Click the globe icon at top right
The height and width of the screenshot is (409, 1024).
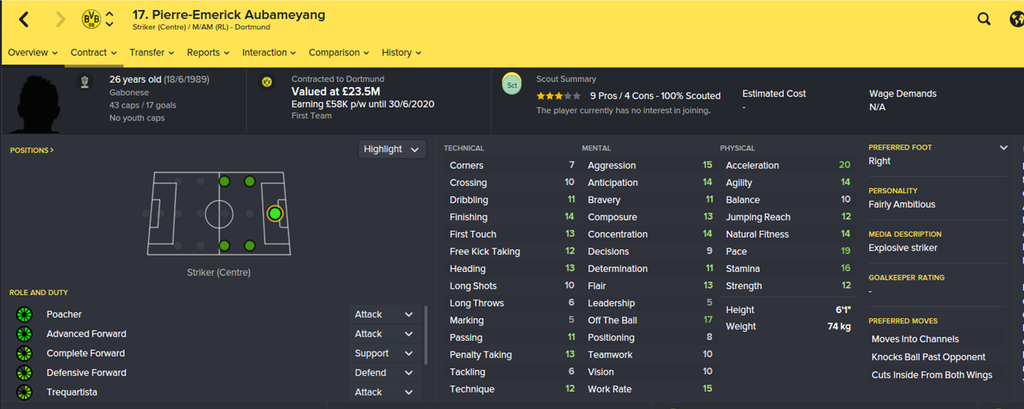[x=1016, y=20]
